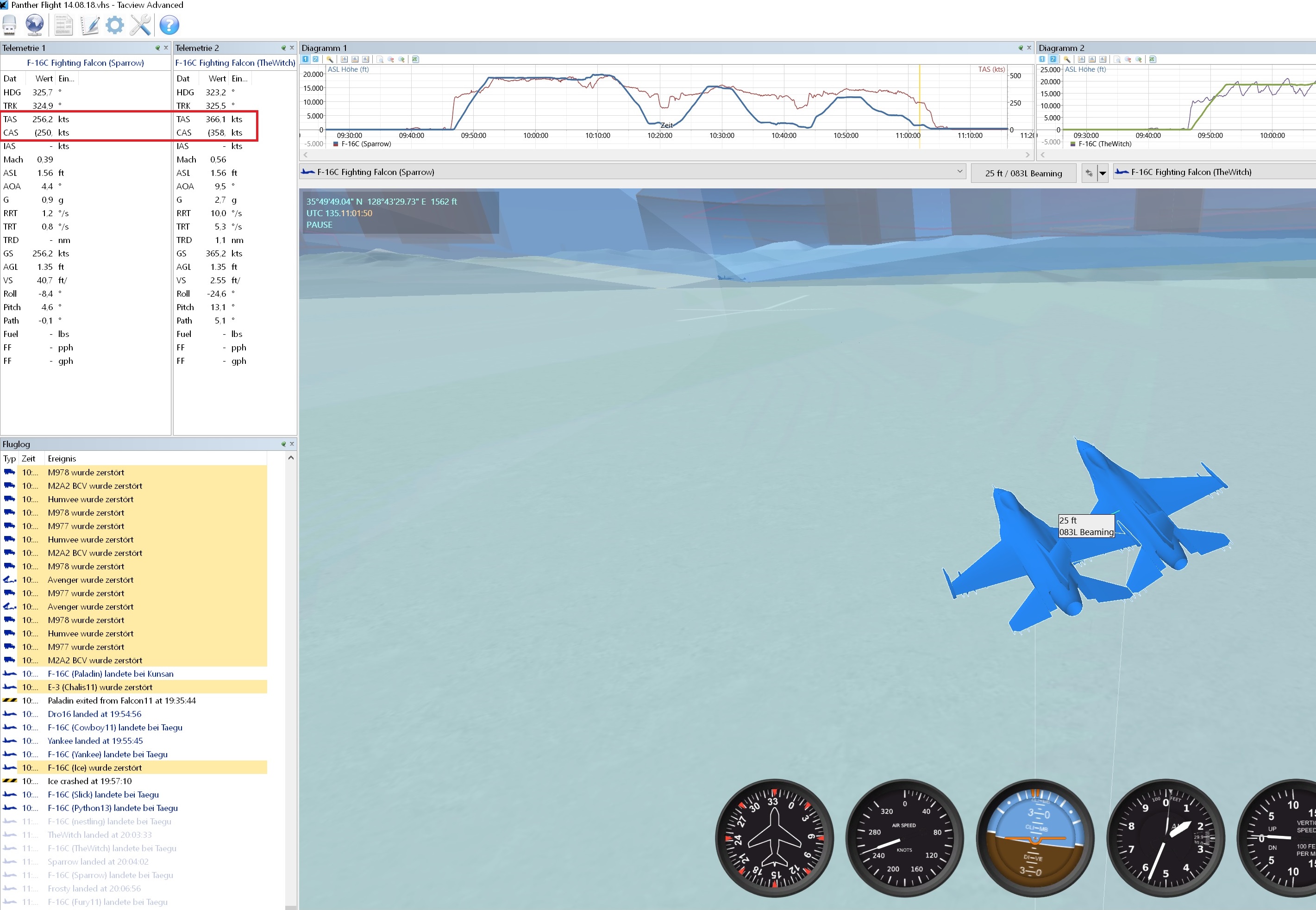Click zoom fit icon in Diagramm 2 toolbar
Image resolution: width=1316 pixels, height=910 pixels.
pos(1117,59)
